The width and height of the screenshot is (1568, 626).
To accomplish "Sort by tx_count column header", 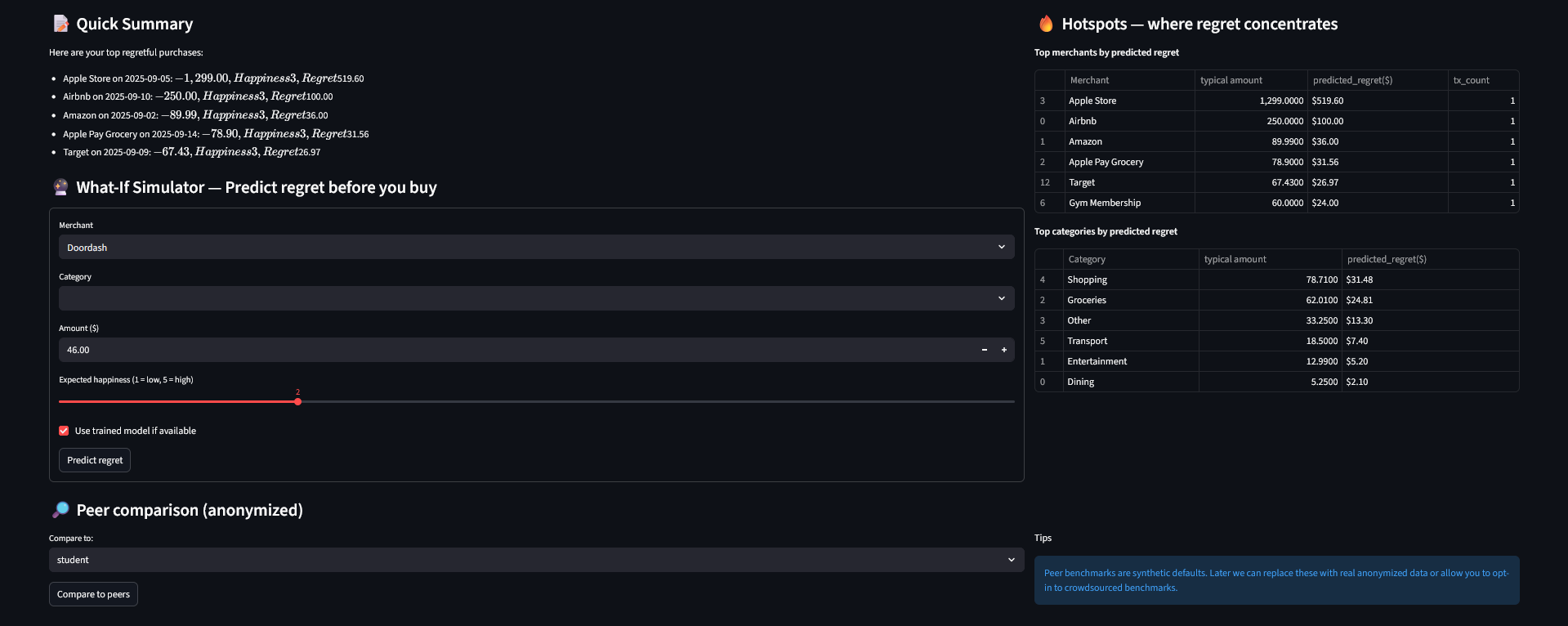I will point(1484,80).
